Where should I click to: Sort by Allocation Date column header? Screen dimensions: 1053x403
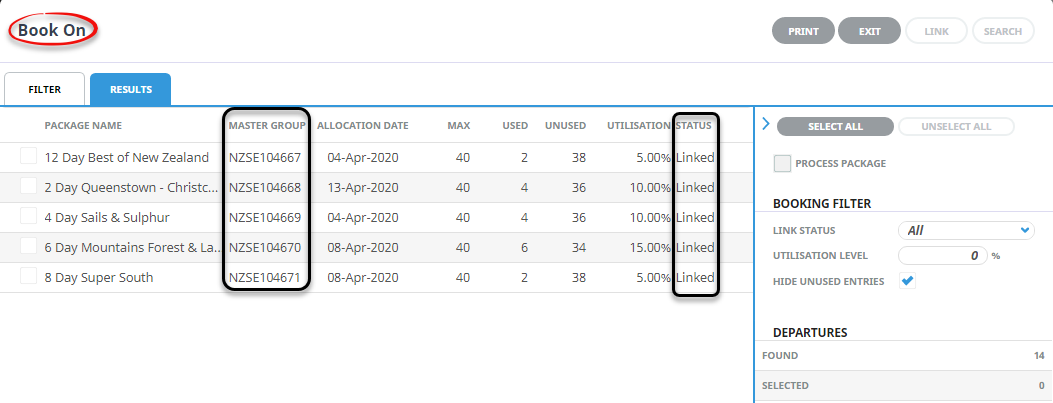(x=362, y=126)
